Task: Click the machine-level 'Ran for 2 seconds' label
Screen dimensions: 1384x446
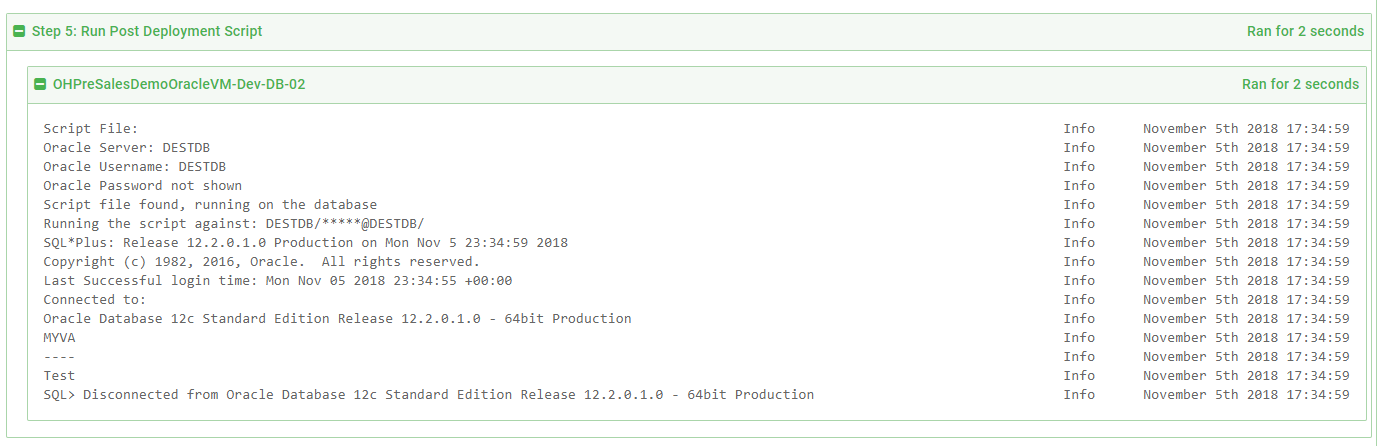Action: (x=1300, y=85)
